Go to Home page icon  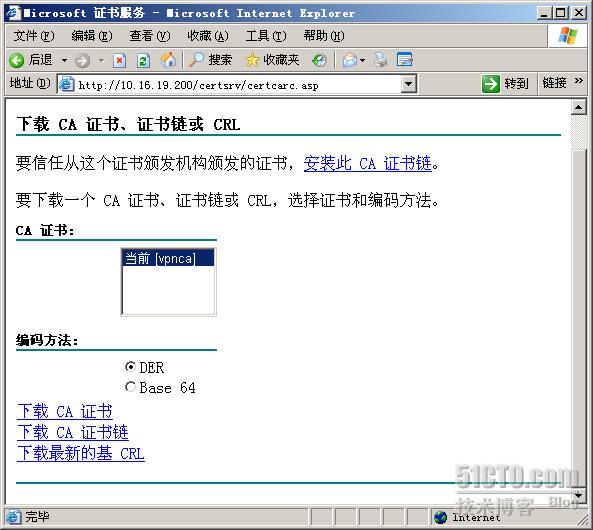tap(168, 60)
